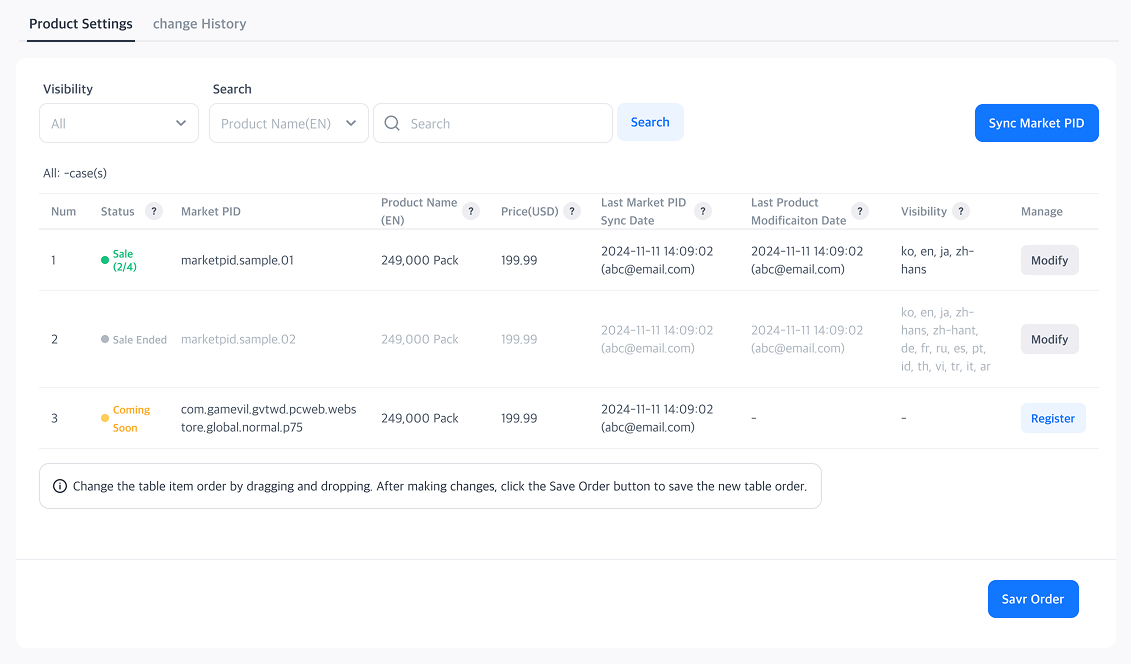
Task: Select the Product Settings tab
Action: coord(81,23)
